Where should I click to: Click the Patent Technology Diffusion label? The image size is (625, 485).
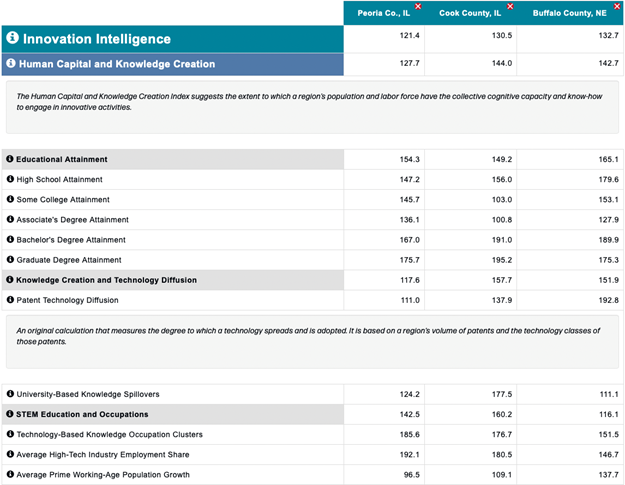click(67, 300)
